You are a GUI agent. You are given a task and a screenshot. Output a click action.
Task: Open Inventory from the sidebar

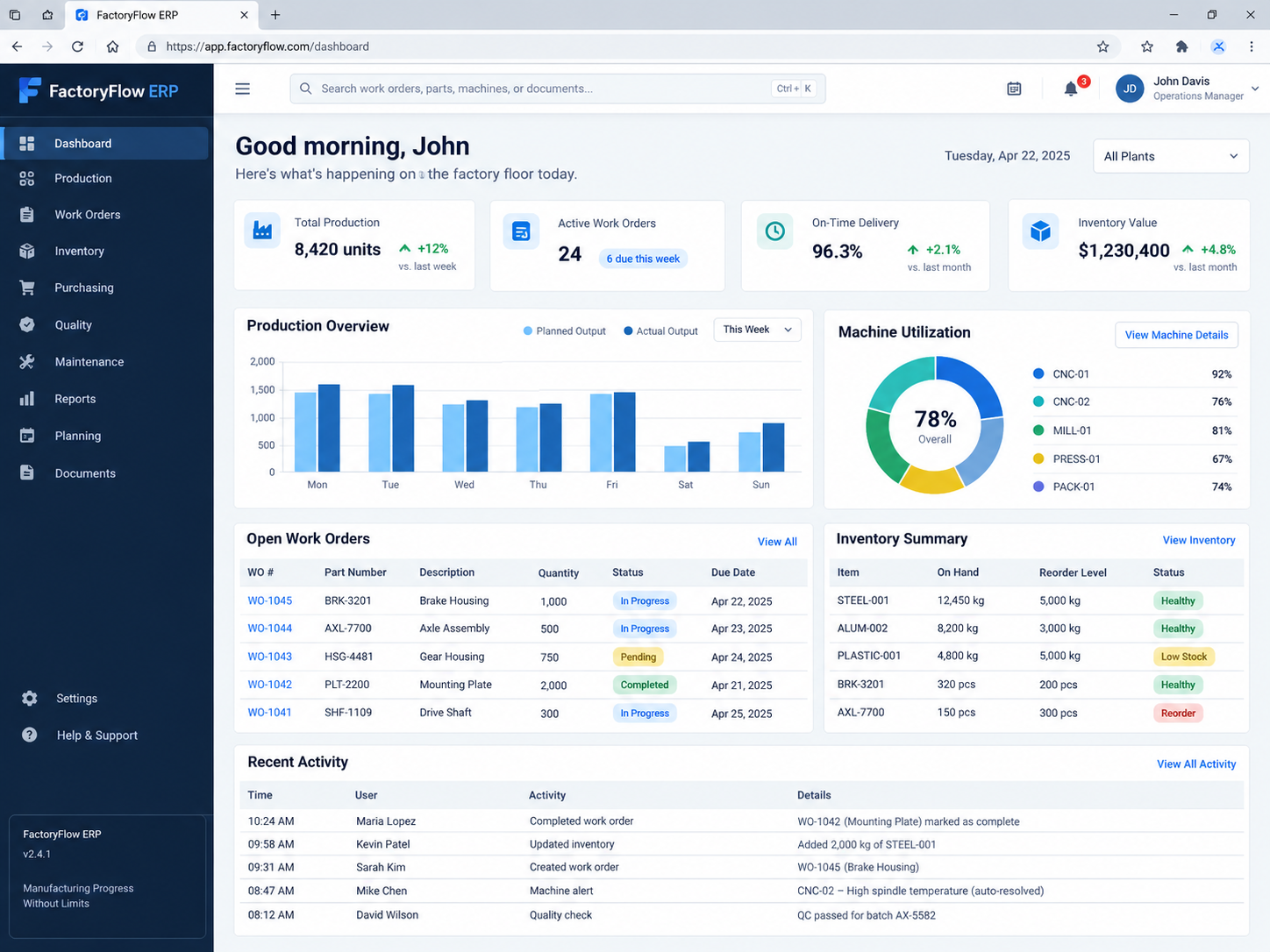point(106,252)
